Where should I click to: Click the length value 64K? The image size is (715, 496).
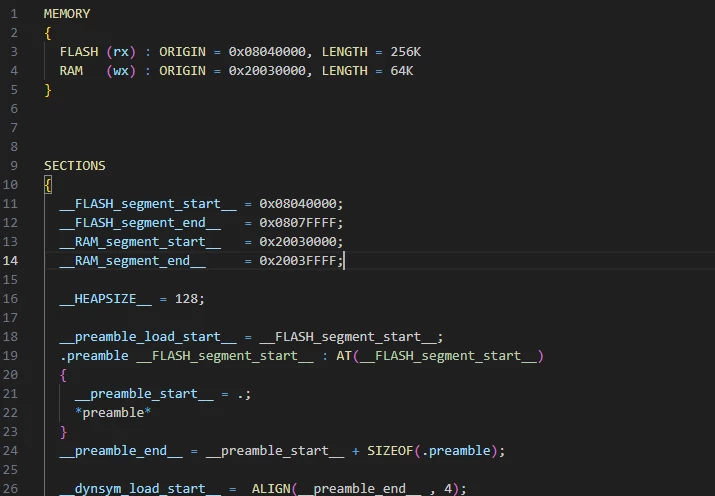click(x=402, y=71)
